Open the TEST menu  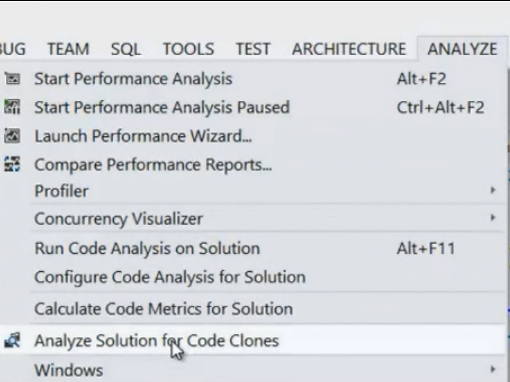253,49
